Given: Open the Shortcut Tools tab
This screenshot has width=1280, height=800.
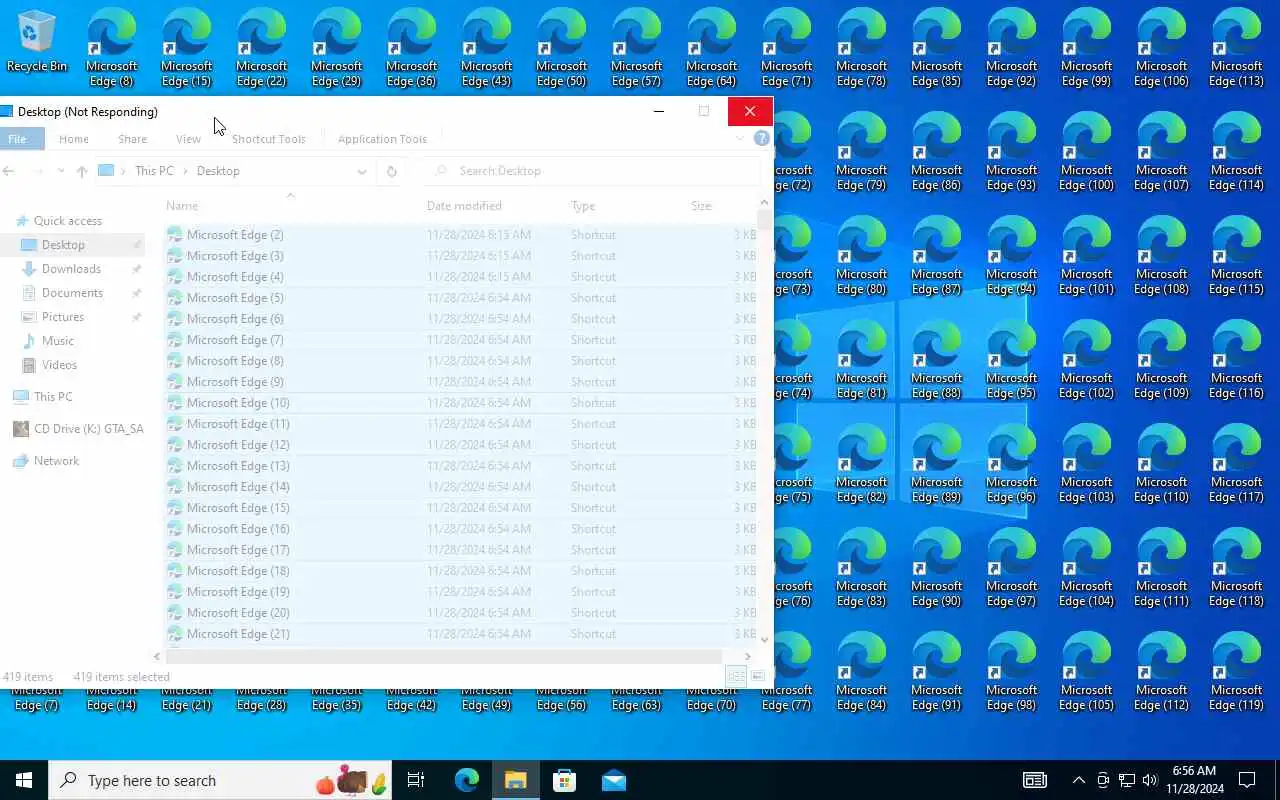Looking at the screenshot, I should [x=269, y=139].
